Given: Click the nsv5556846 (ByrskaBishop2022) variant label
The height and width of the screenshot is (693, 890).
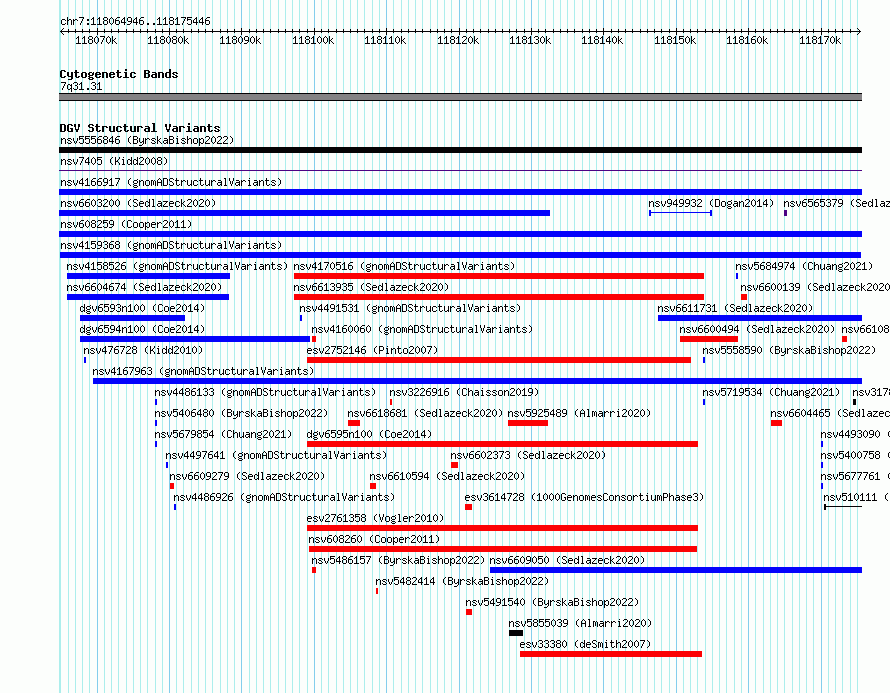Looking at the screenshot, I should 147,140.
